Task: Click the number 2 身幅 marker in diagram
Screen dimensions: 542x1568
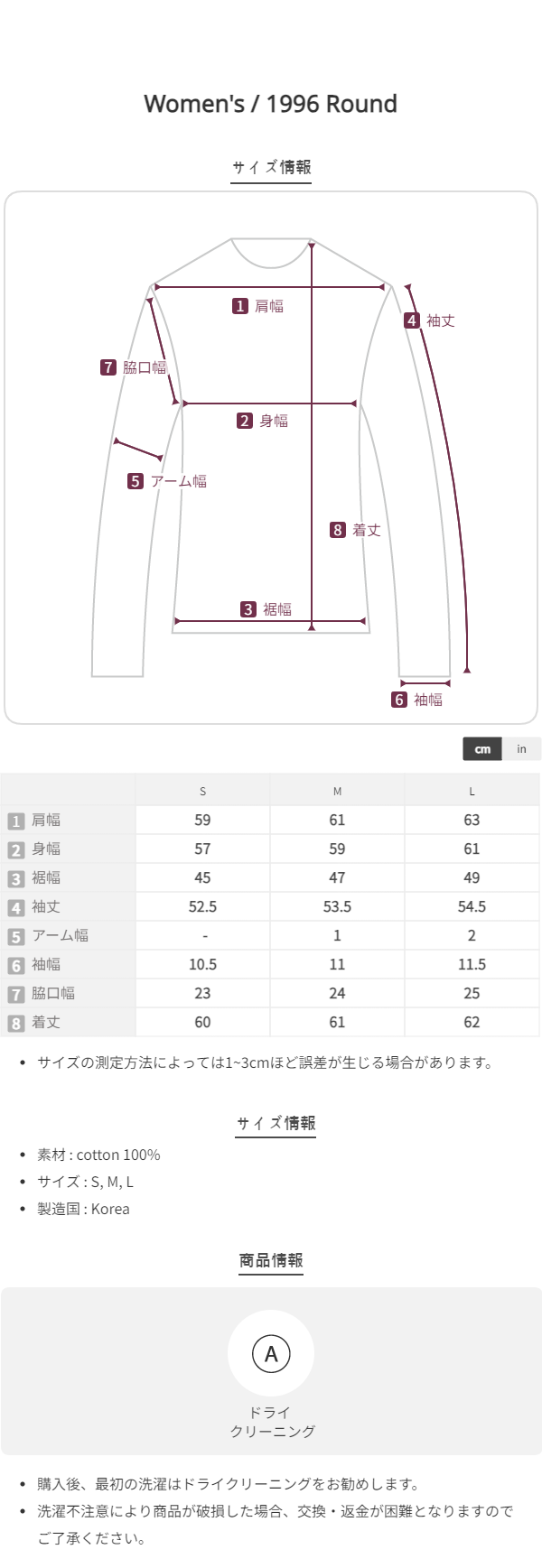Action: click(x=245, y=421)
